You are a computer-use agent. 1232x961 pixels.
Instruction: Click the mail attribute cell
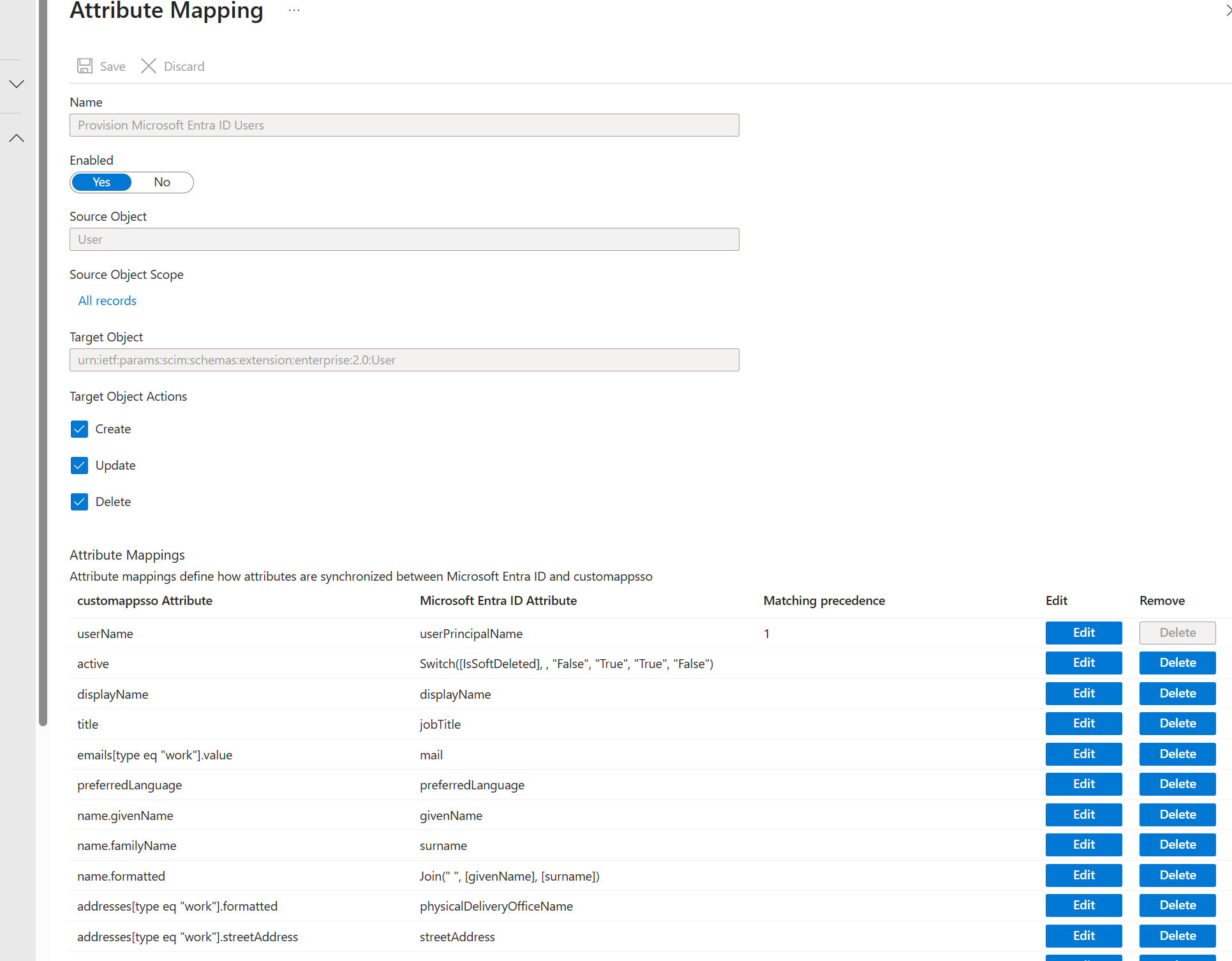431,755
